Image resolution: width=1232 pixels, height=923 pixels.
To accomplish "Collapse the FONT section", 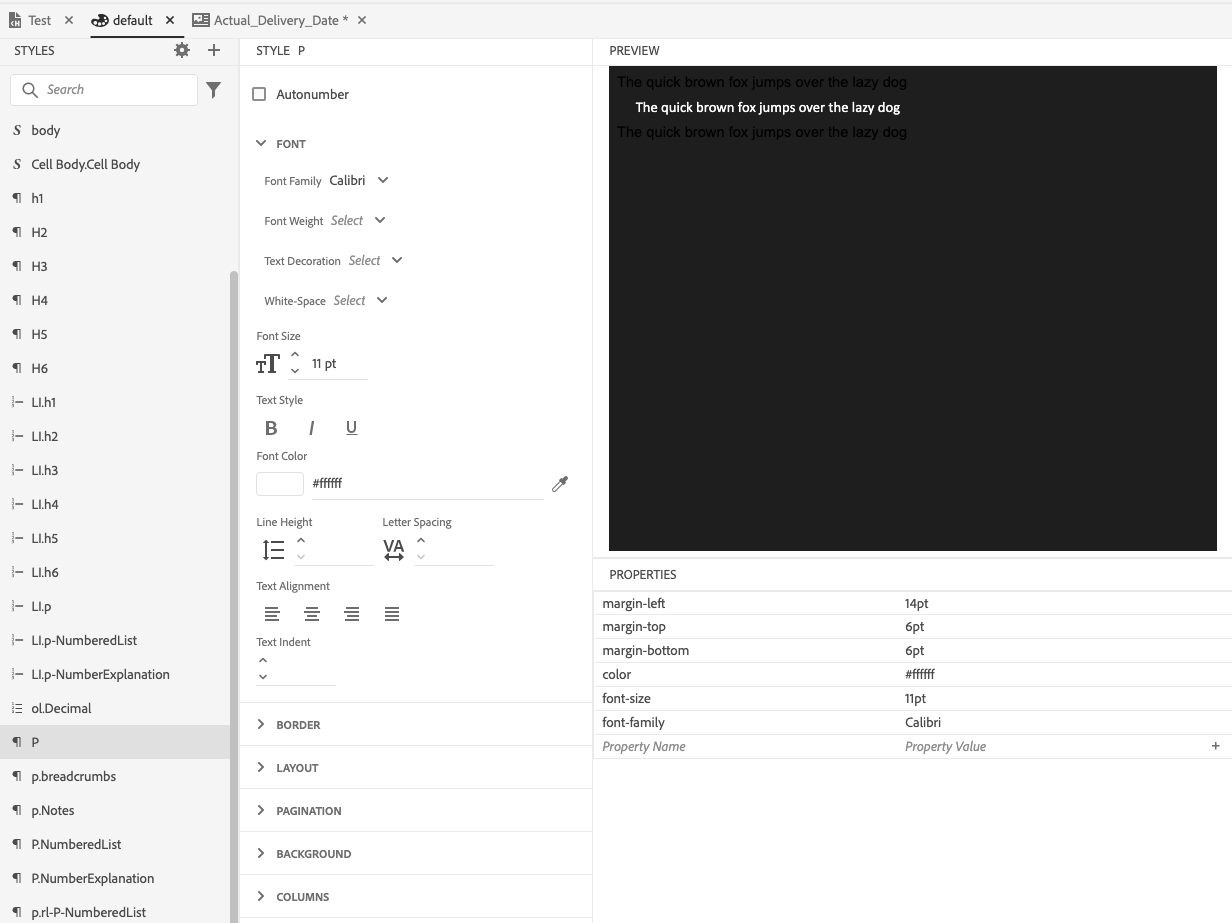I will [262, 143].
